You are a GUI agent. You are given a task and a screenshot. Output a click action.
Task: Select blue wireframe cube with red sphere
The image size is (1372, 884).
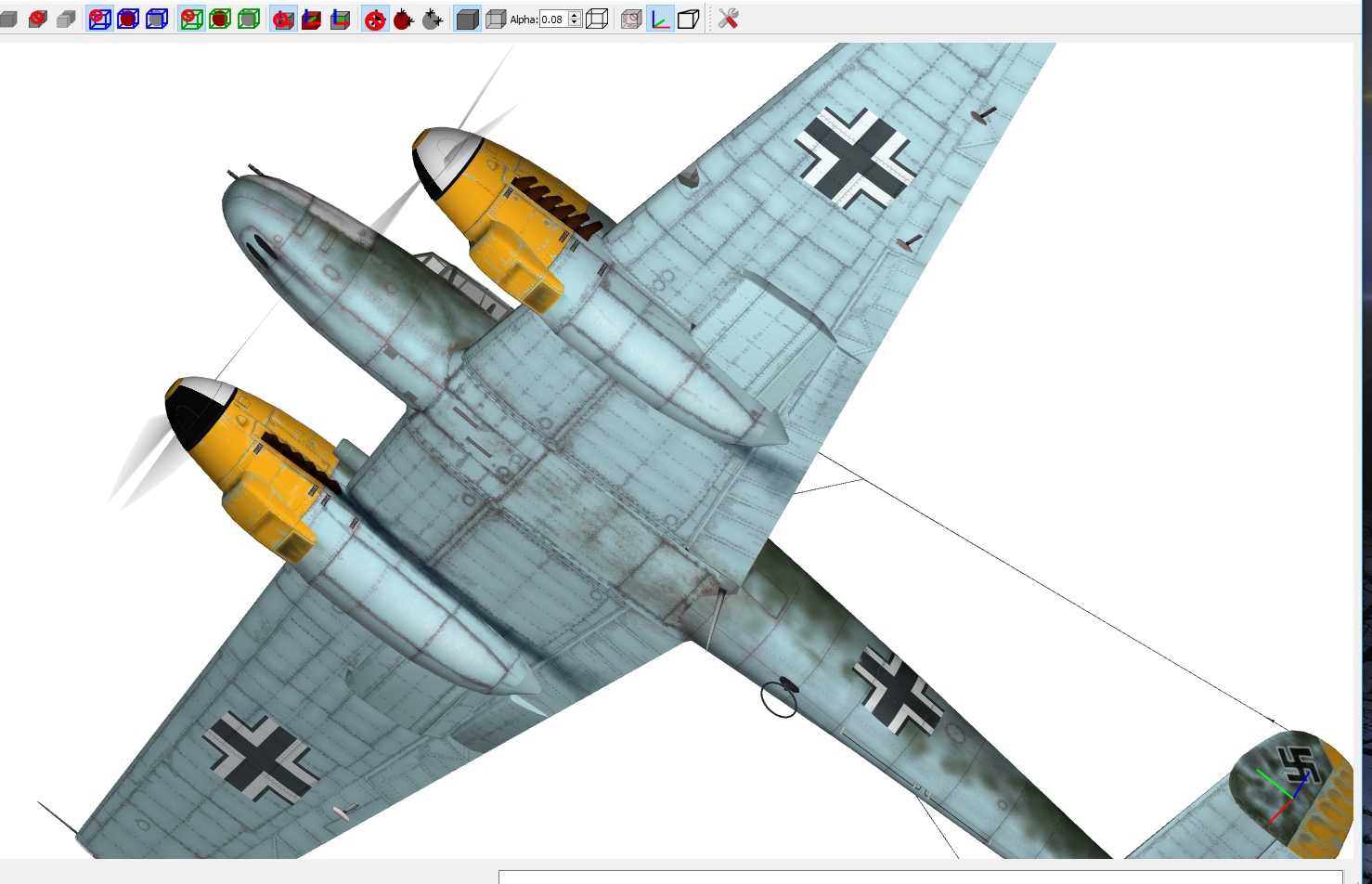pyautogui.click(x=128, y=19)
